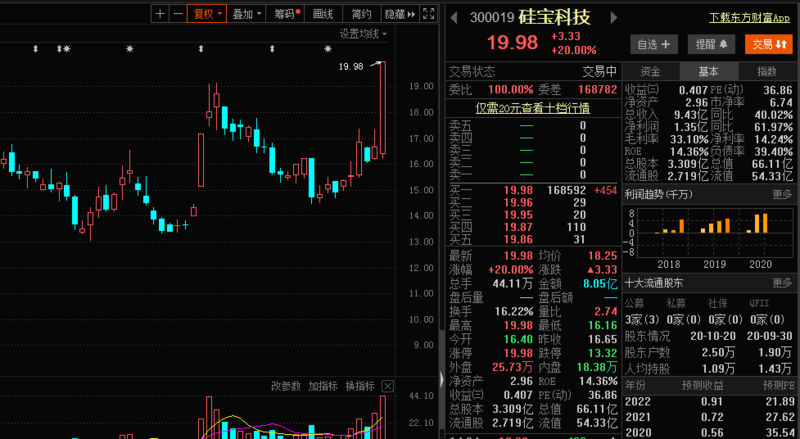Viewport: 800px width, 439px height.
Task: Click the last star event marker above chart
Action: [328, 49]
